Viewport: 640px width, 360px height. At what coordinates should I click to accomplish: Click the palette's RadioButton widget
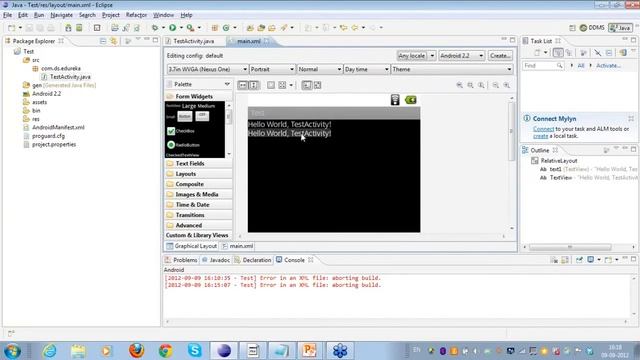click(183, 145)
